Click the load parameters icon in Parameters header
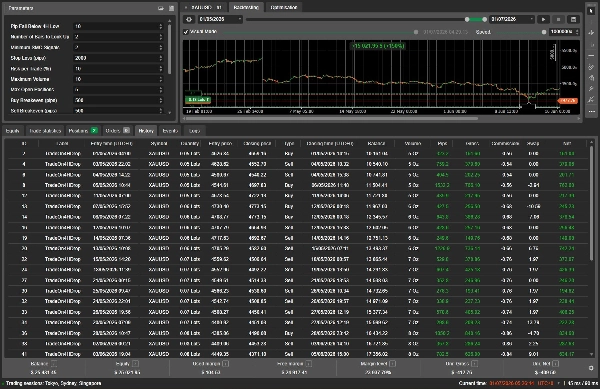 coord(161,8)
